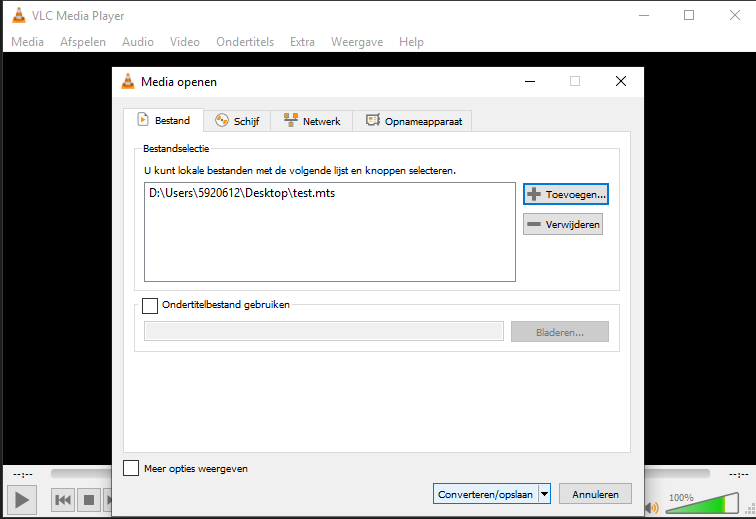Click the Verwijderen button
The image size is (756, 519).
[563, 224]
